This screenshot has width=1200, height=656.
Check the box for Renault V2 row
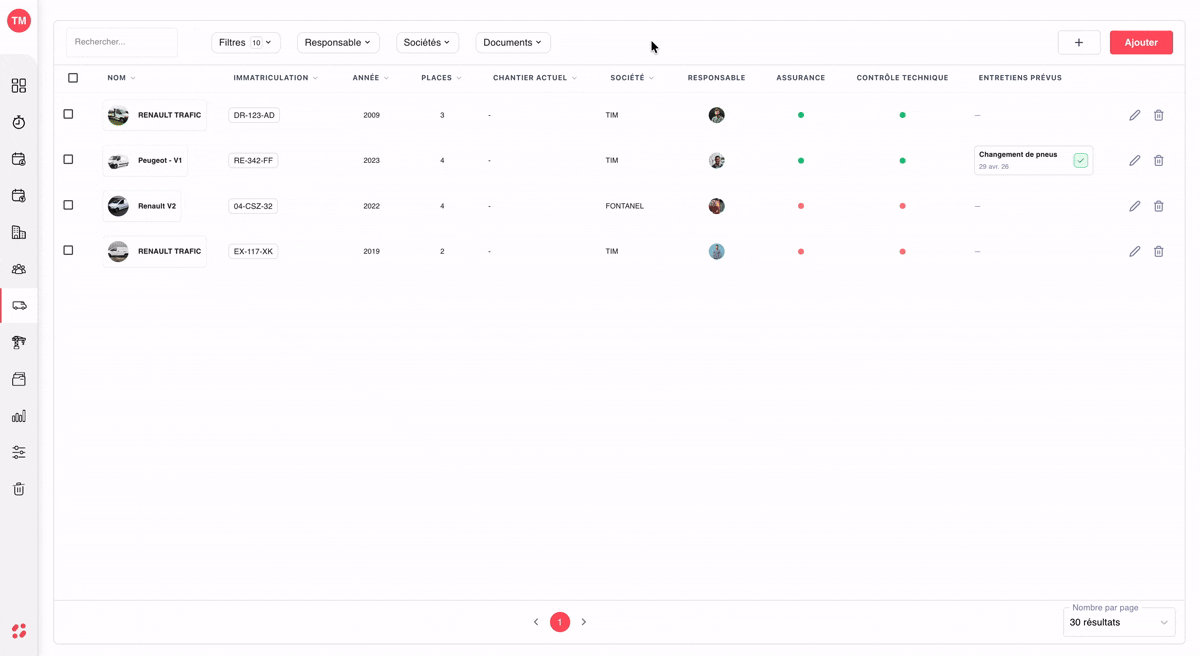(x=68, y=205)
